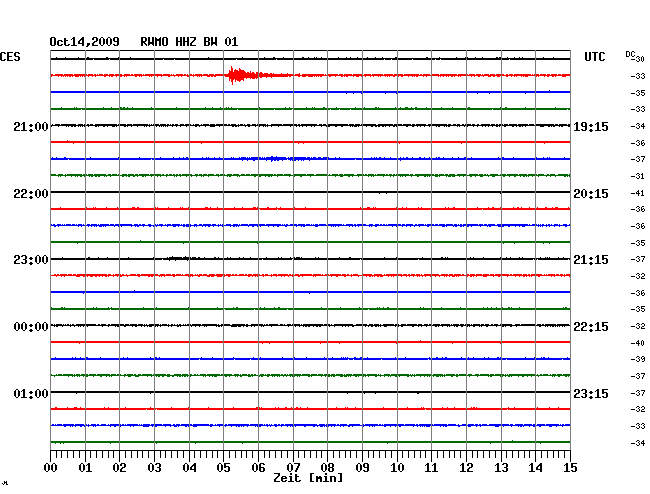This screenshot has height=494, width=650.
Task: Click minute tick label 02 on axis
Action: tap(119, 468)
